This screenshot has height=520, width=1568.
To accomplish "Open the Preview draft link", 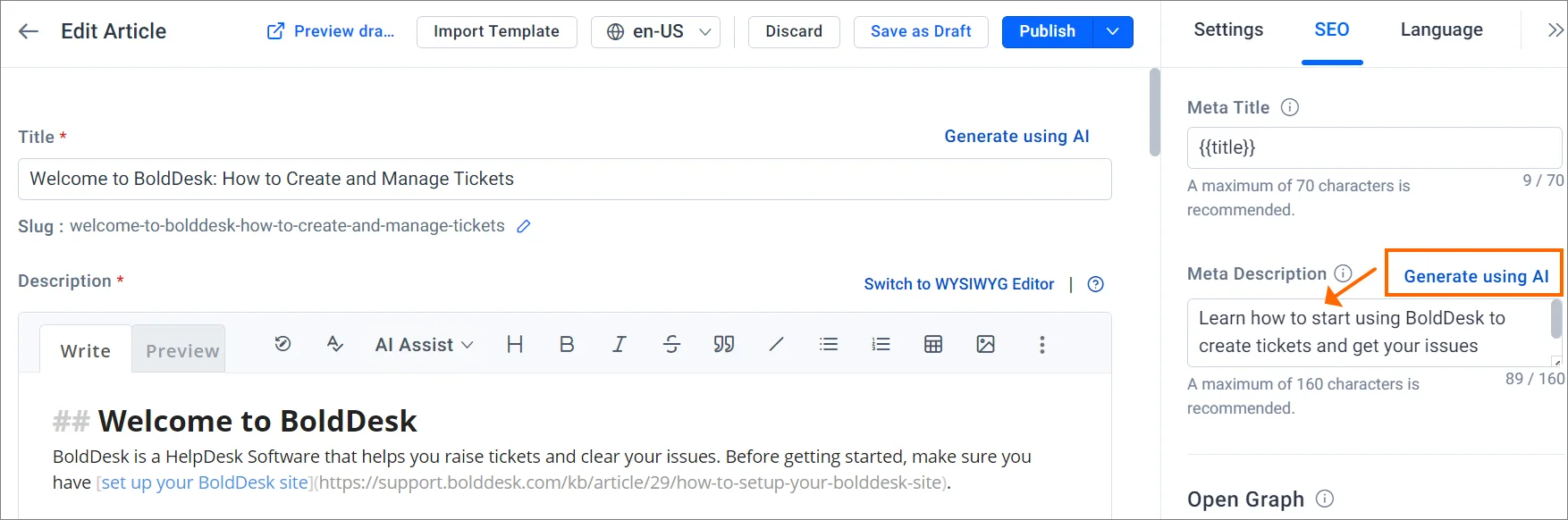I will tap(331, 31).
